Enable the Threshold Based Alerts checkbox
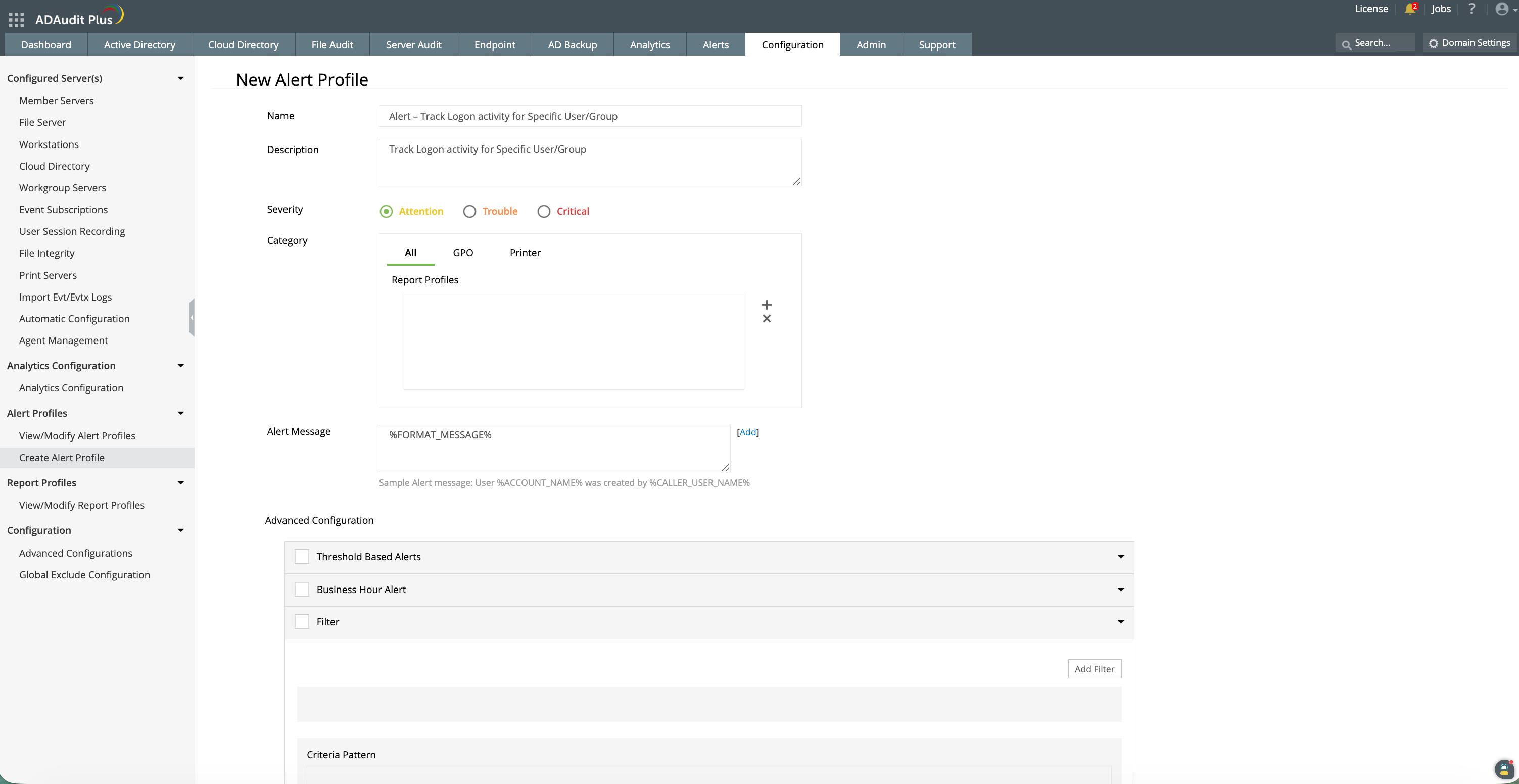 302,557
